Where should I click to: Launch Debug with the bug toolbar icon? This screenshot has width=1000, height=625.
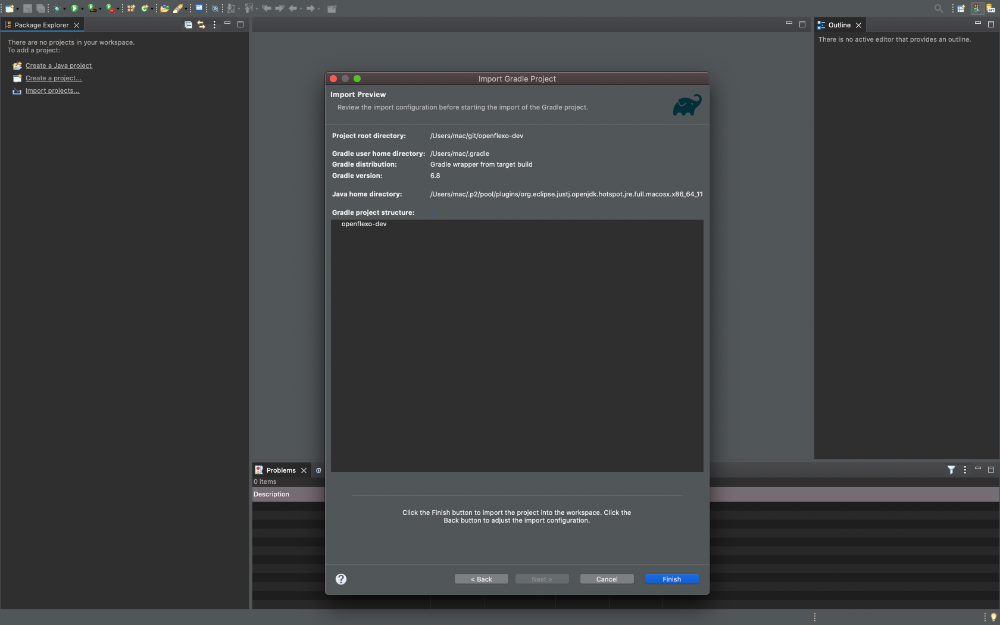pyautogui.click(x=57, y=8)
